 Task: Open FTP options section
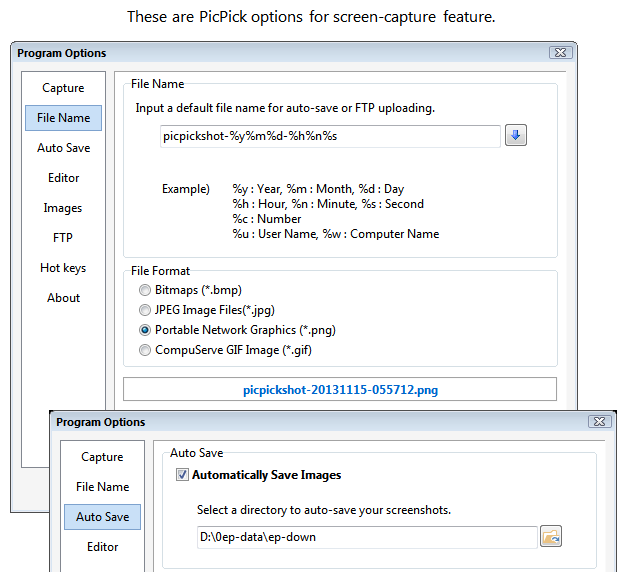(63, 238)
